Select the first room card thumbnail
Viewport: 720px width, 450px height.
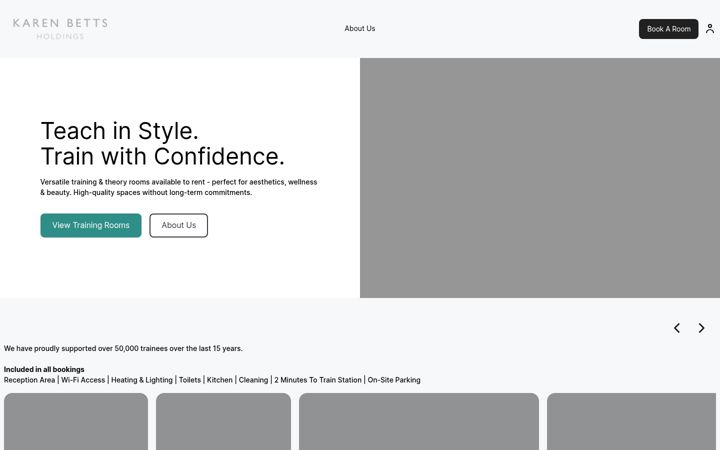pos(76,422)
